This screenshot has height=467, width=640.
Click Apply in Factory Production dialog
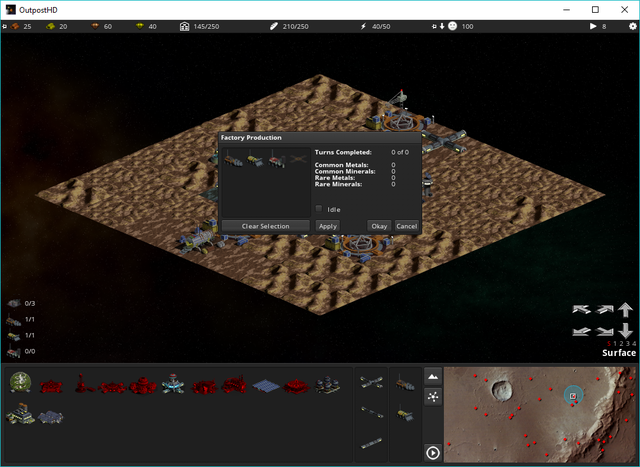328,226
